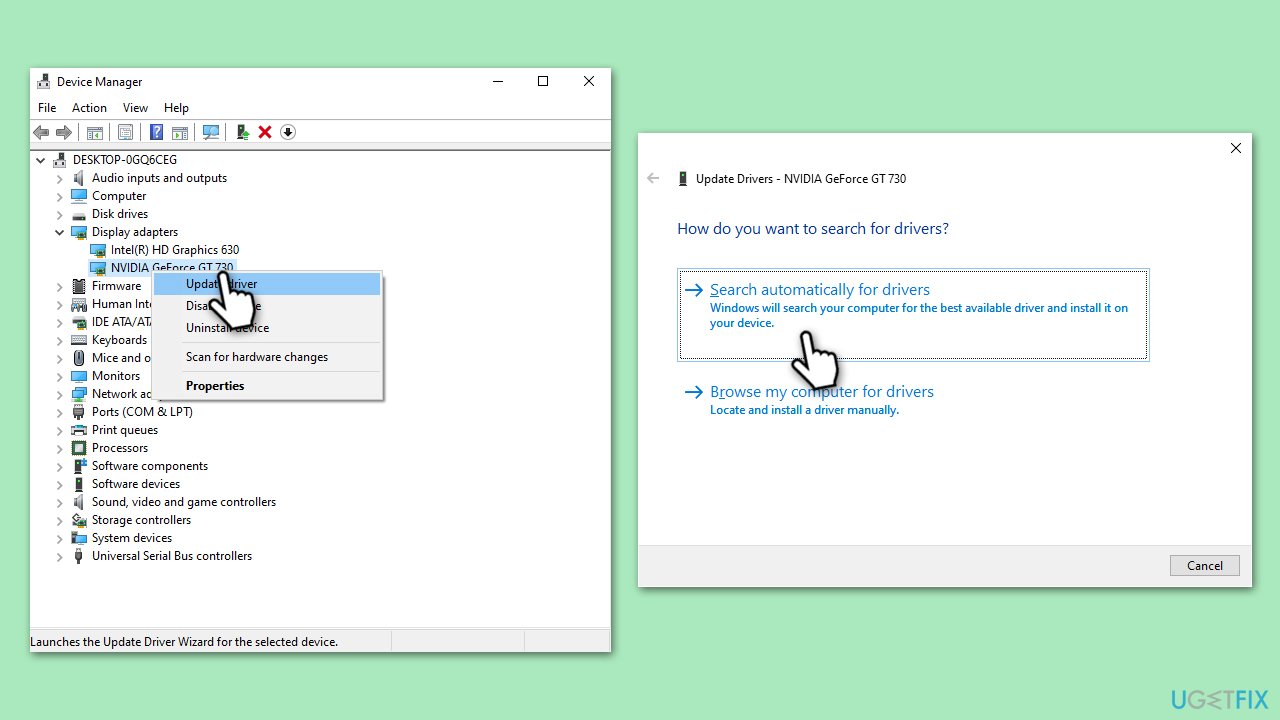
Task: Click the screen icon beside Monitors
Action: [x=79, y=376]
